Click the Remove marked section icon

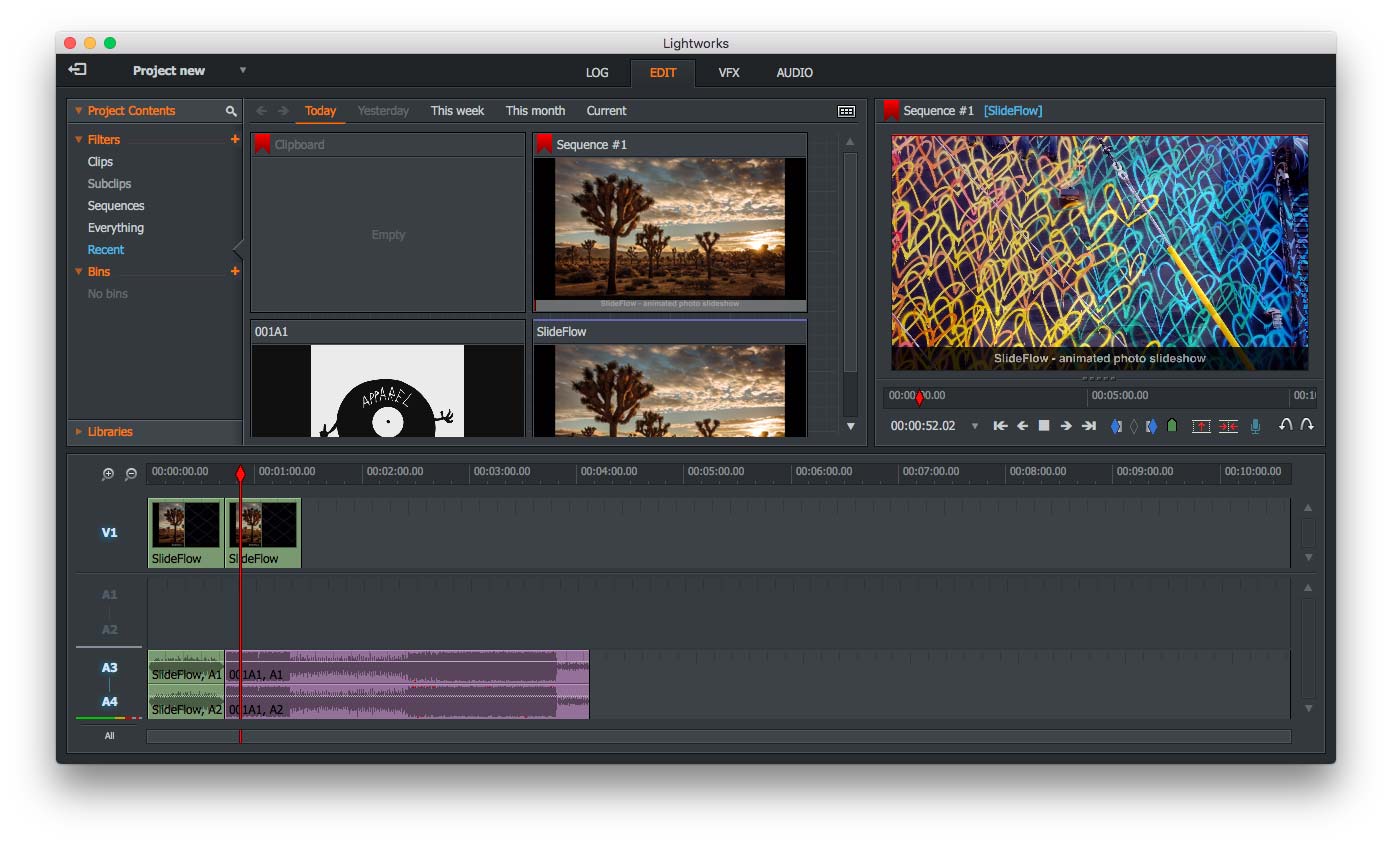point(1201,426)
